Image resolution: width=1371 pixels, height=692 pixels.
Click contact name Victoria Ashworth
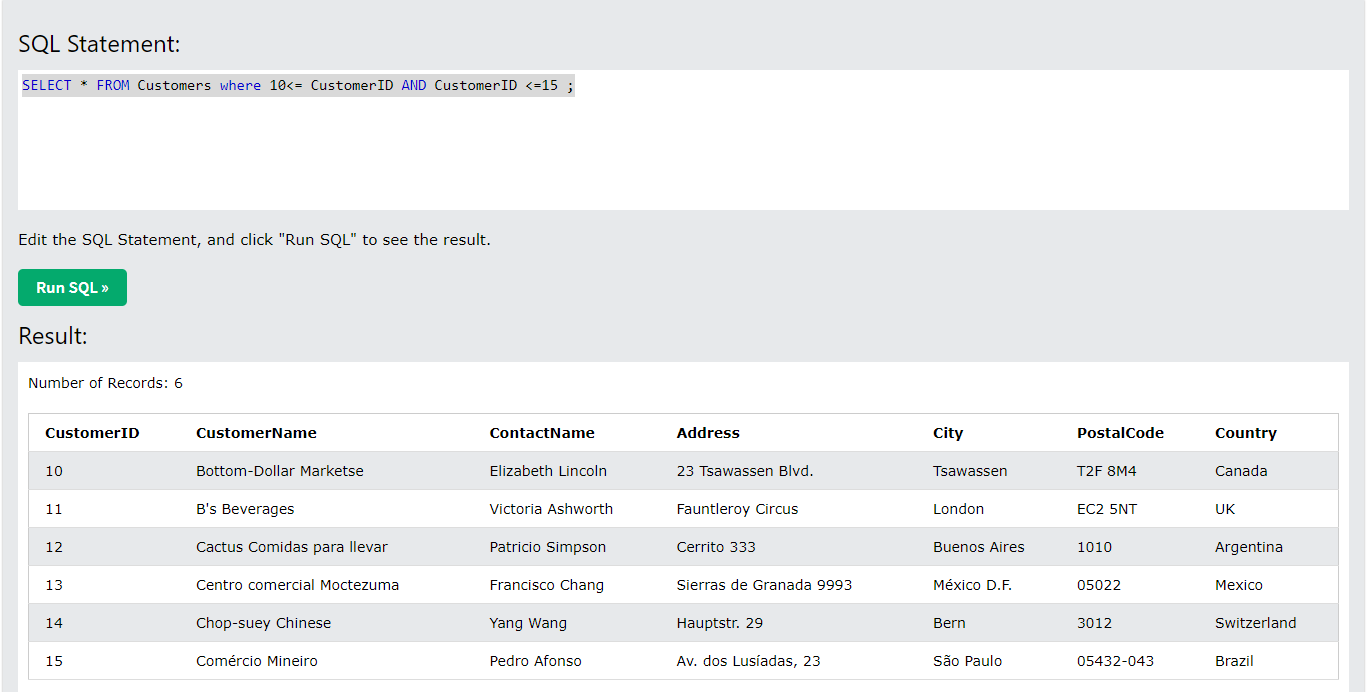pos(551,509)
